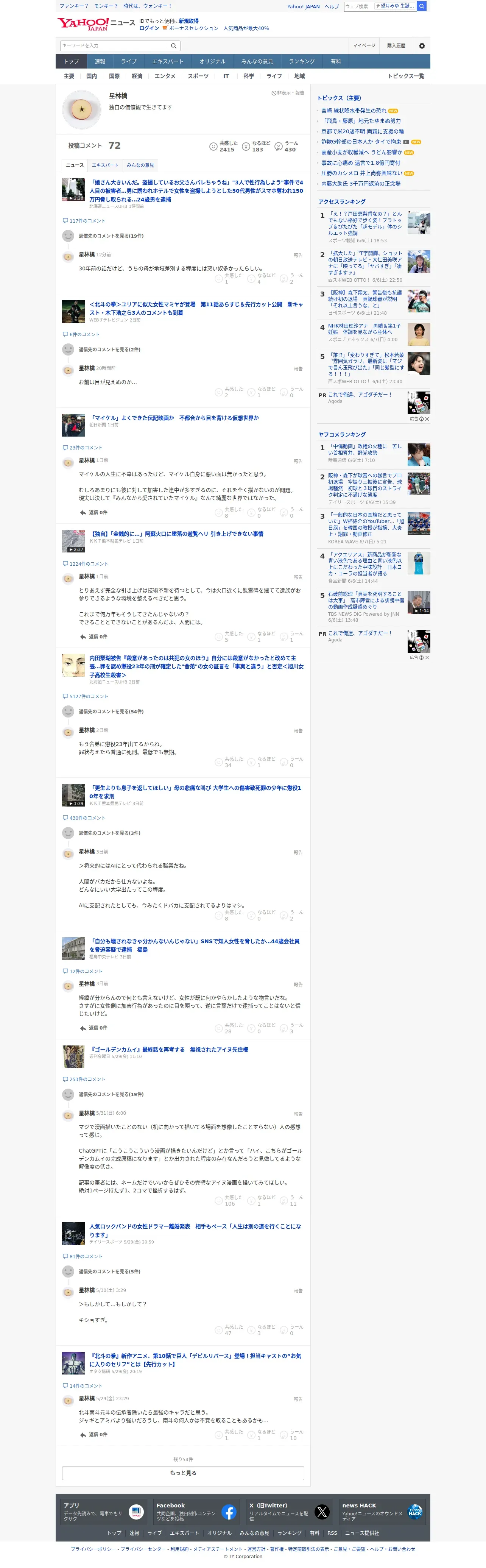Click the Yahoo! JAPAN logo
This screenshot has width=486, height=1568.
point(83,24)
